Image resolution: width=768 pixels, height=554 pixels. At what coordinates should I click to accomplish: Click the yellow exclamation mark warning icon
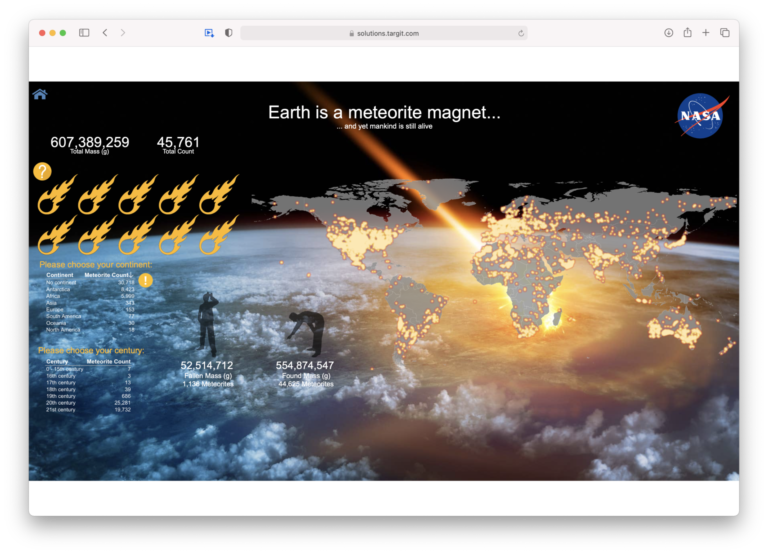pos(145,280)
